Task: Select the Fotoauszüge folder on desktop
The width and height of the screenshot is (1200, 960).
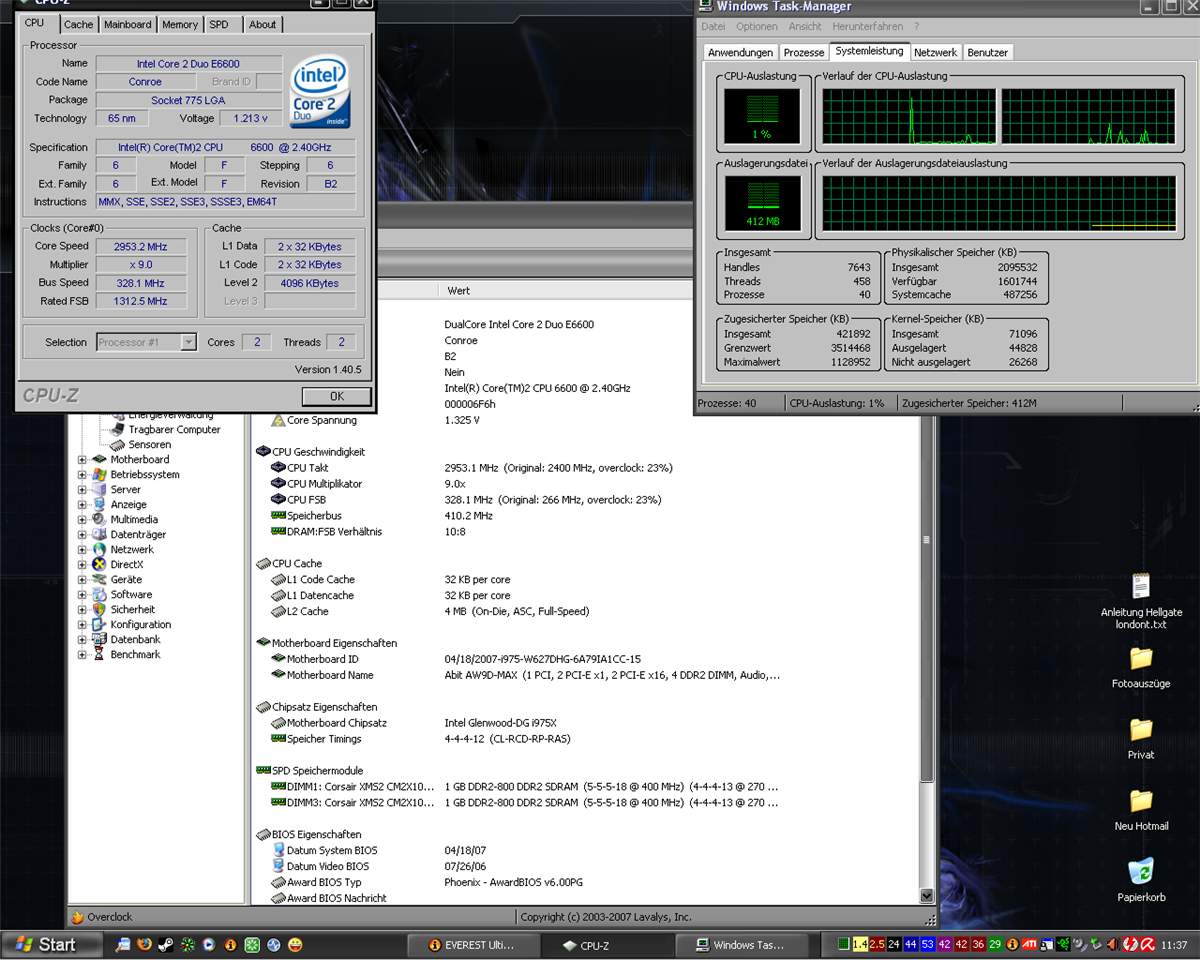Action: [1141, 658]
